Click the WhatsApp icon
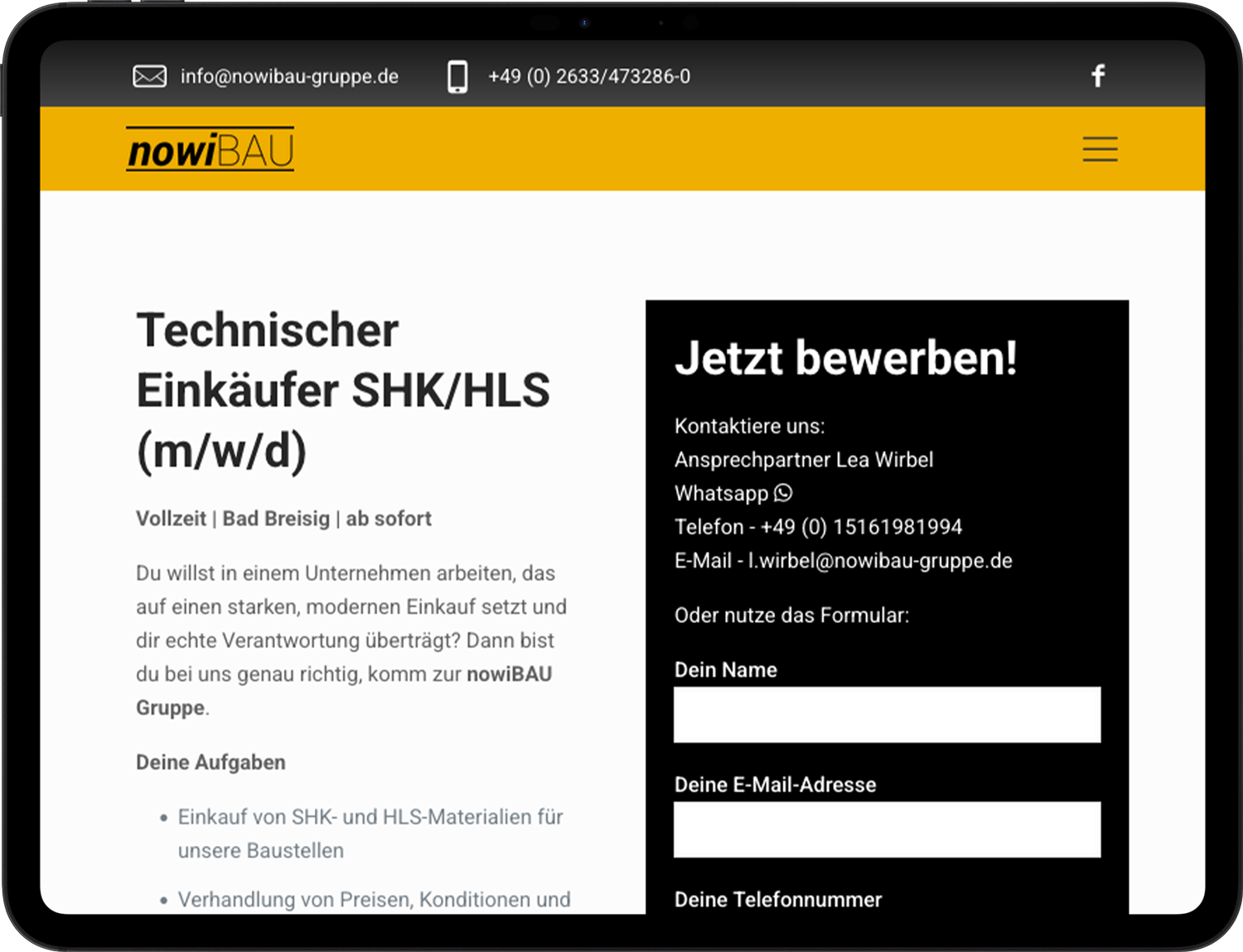Image resolution: width=1243 pixels, height=952 pixels. 783,493
